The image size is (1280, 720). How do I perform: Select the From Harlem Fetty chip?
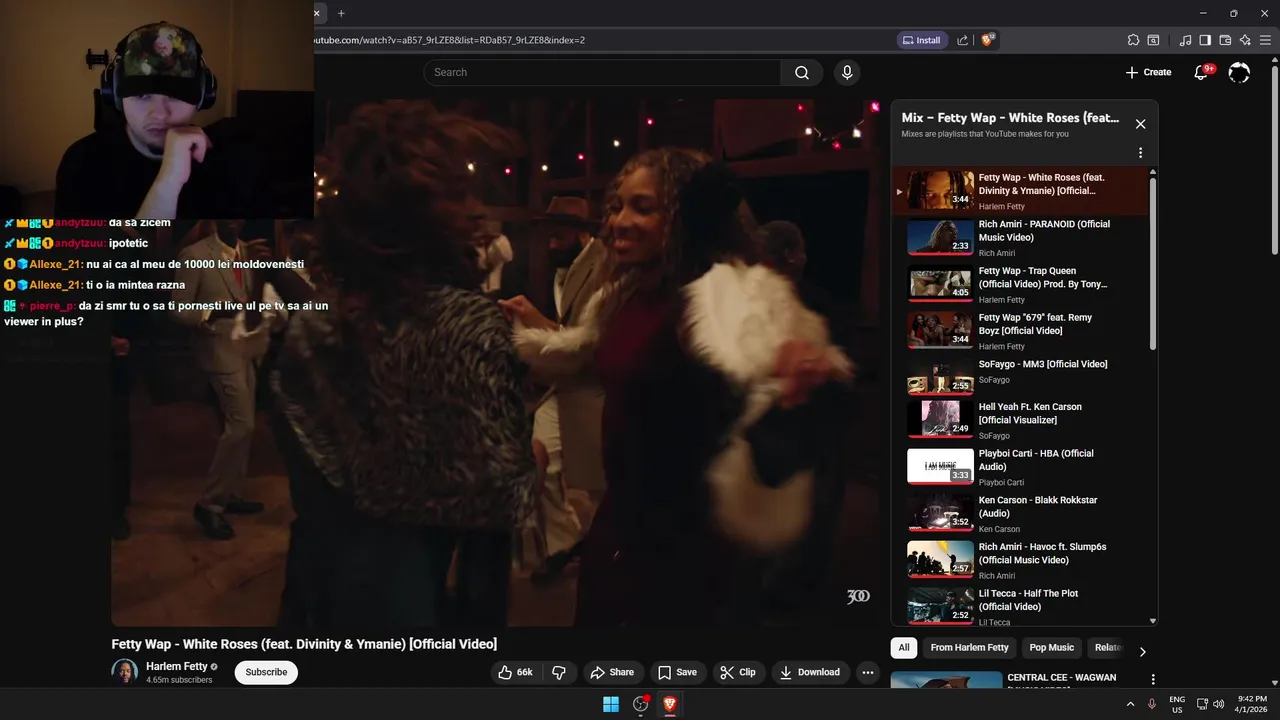tap(970, 648)
